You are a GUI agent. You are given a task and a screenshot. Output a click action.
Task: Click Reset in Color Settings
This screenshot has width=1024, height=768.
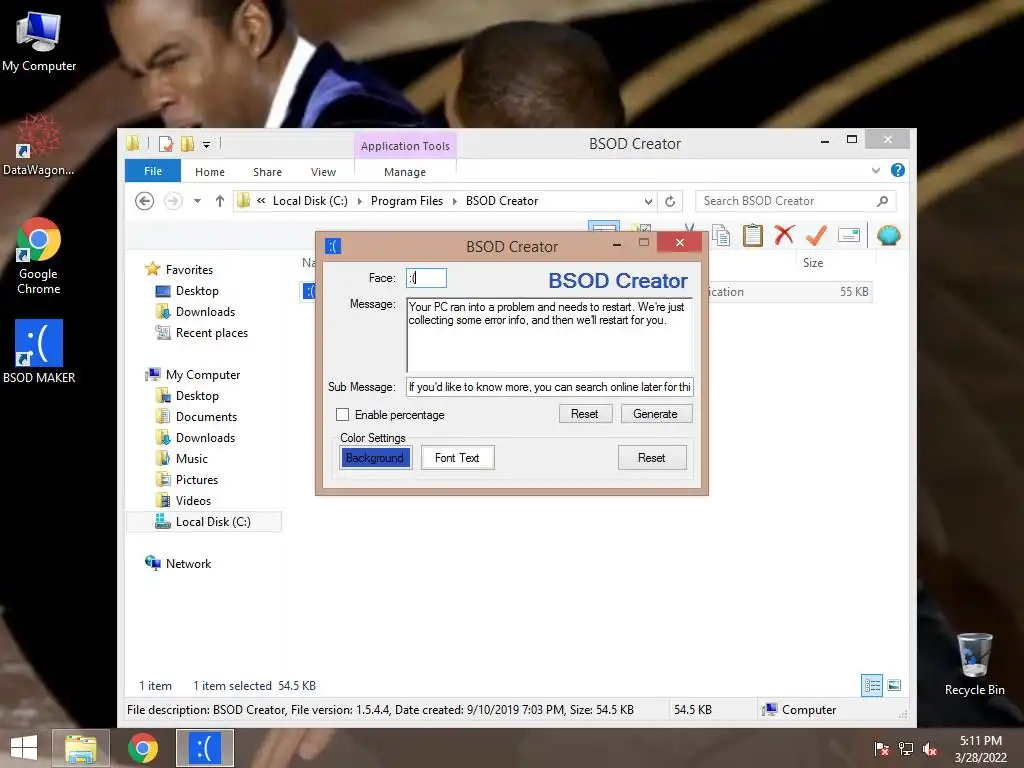coord(652,458)
